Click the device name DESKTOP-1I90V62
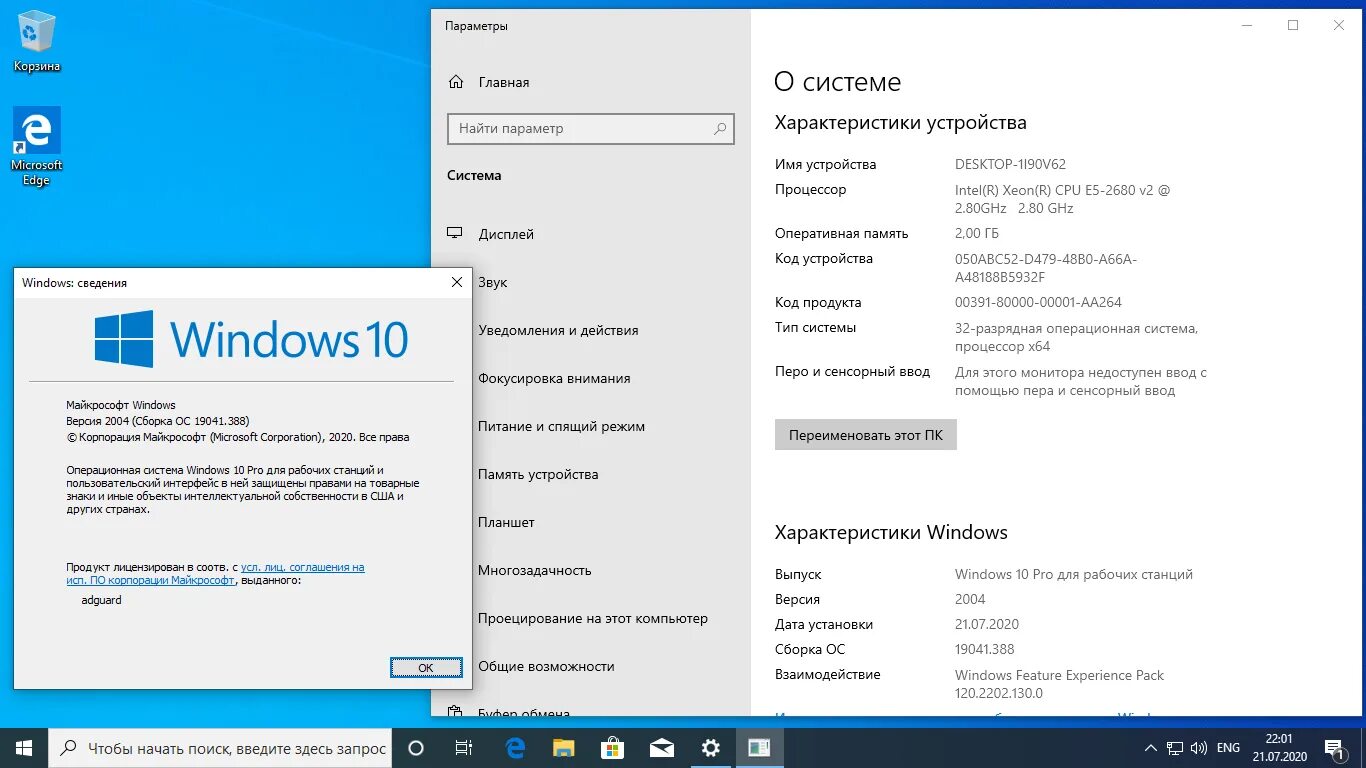Viewport: 1366px width, 768px height. pos(1010,164)
